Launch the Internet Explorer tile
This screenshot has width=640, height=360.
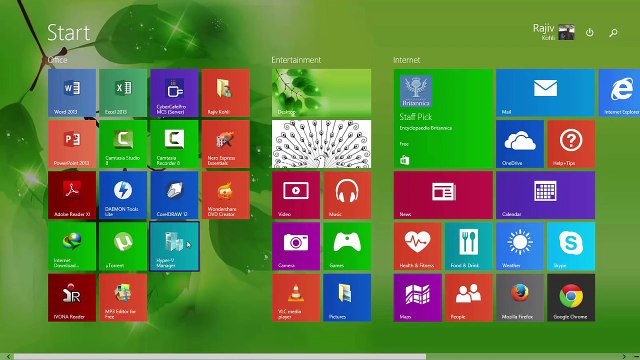(x=620, y=93)
